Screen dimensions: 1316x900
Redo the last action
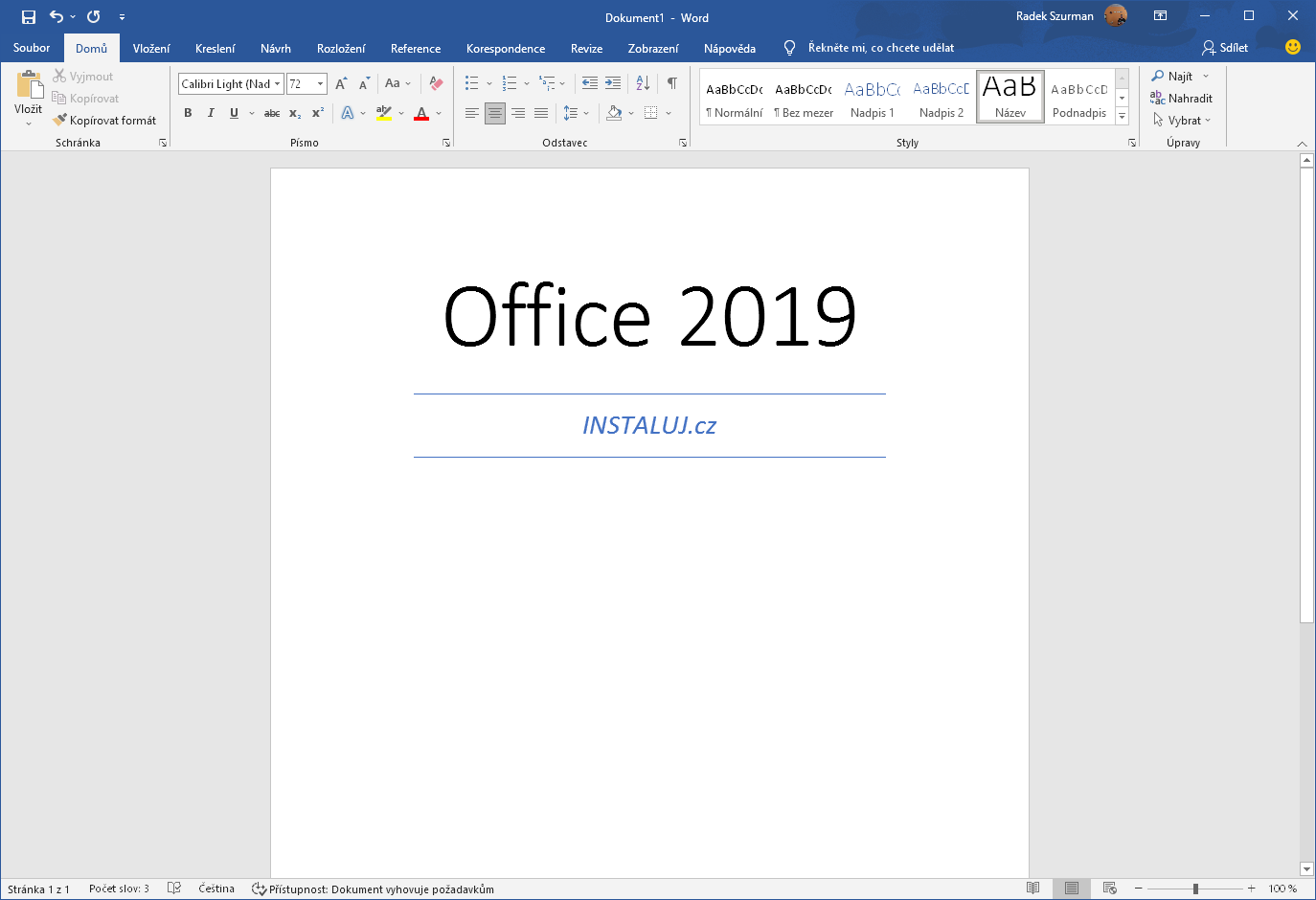pos(93,16)
